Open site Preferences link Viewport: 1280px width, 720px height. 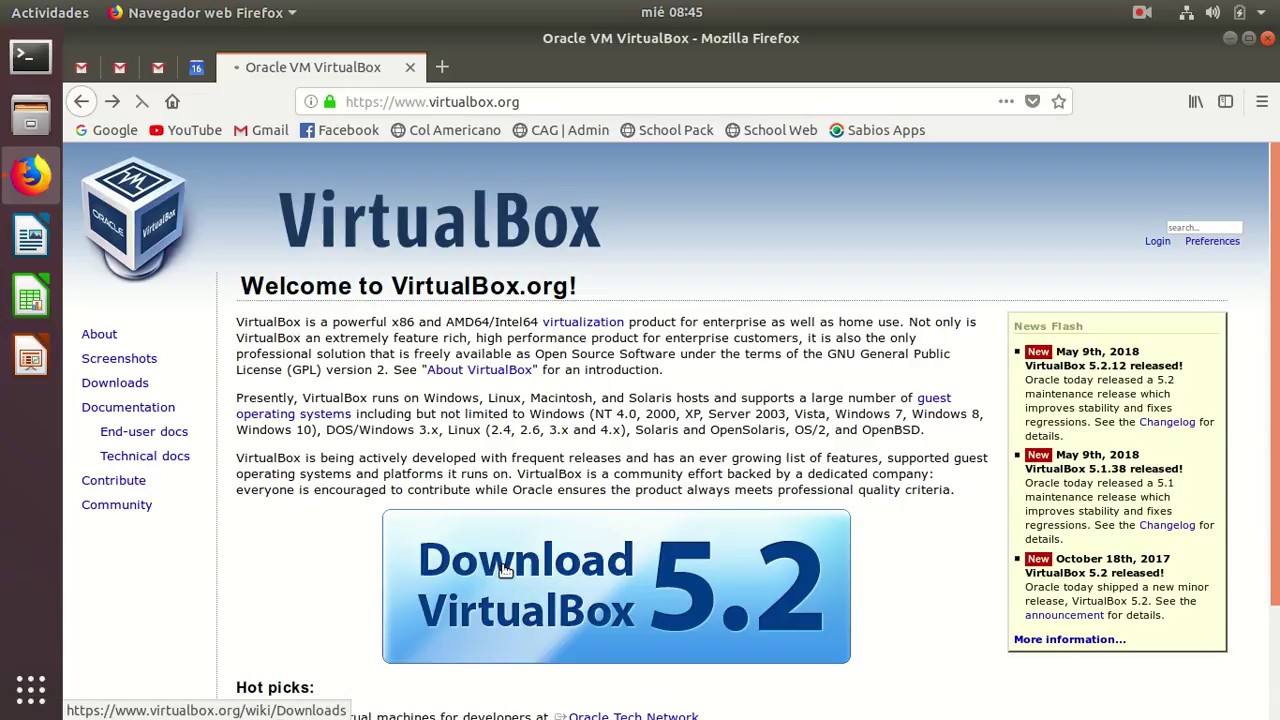(x=1212, y=241)
